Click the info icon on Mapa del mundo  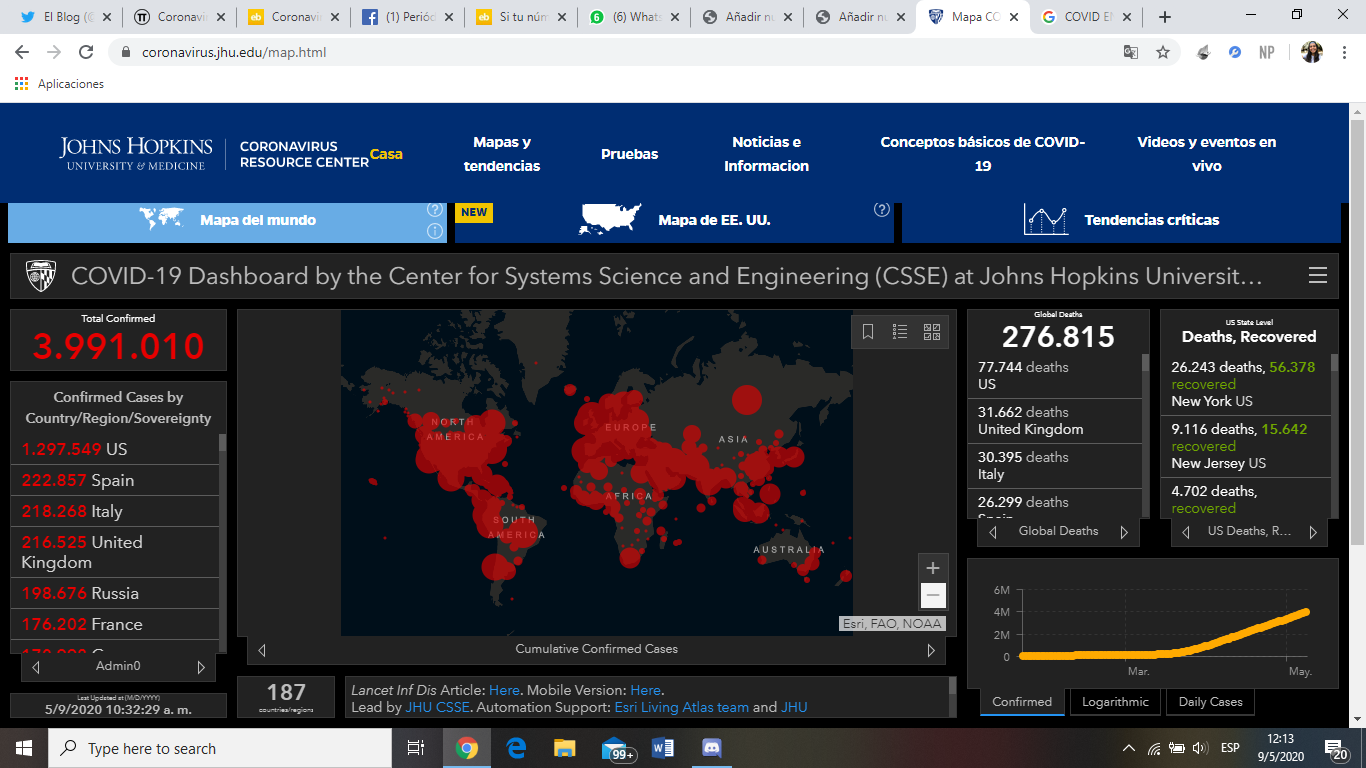click(x=435, y=231)
